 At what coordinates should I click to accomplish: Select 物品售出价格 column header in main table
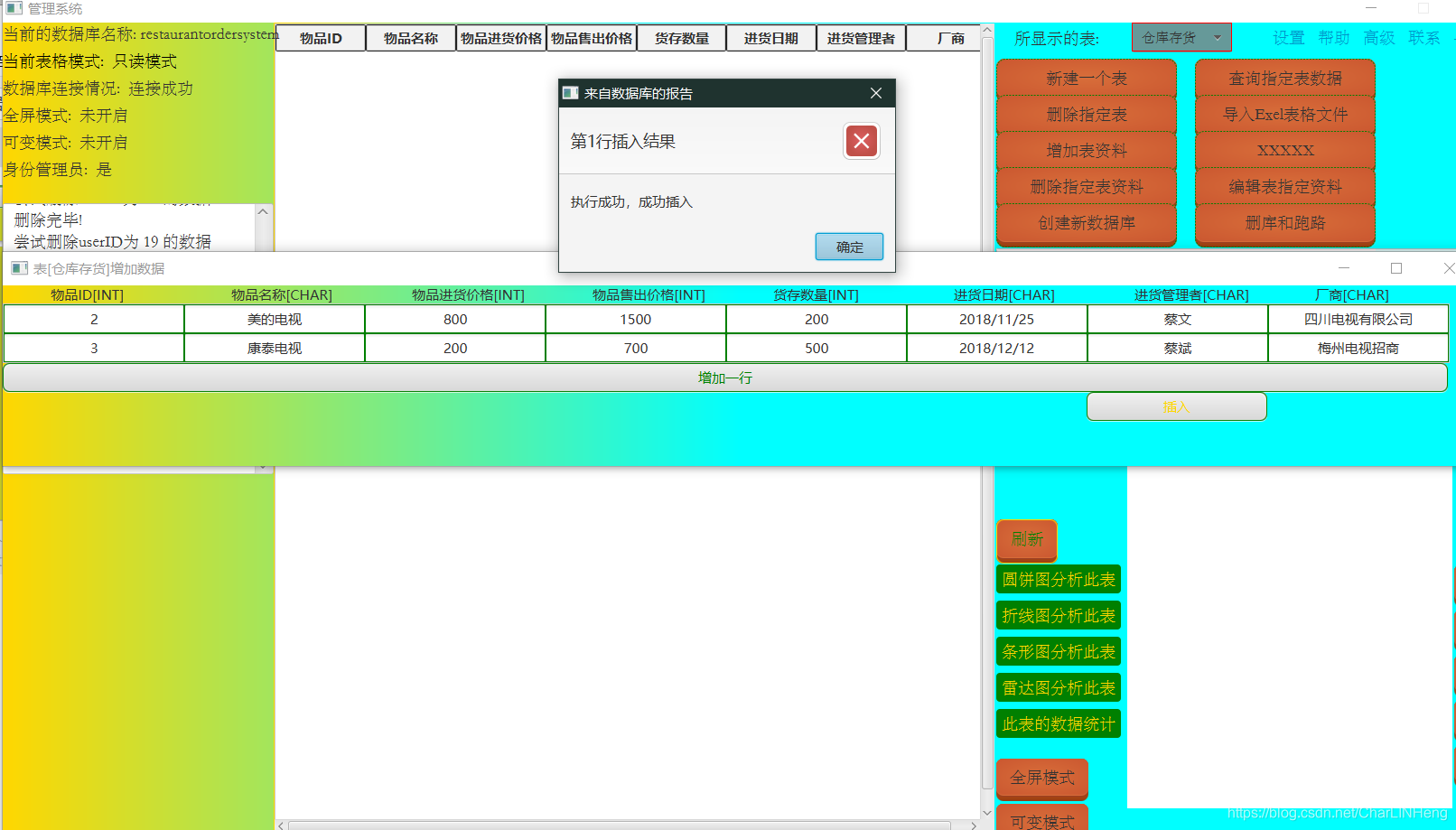592,39
